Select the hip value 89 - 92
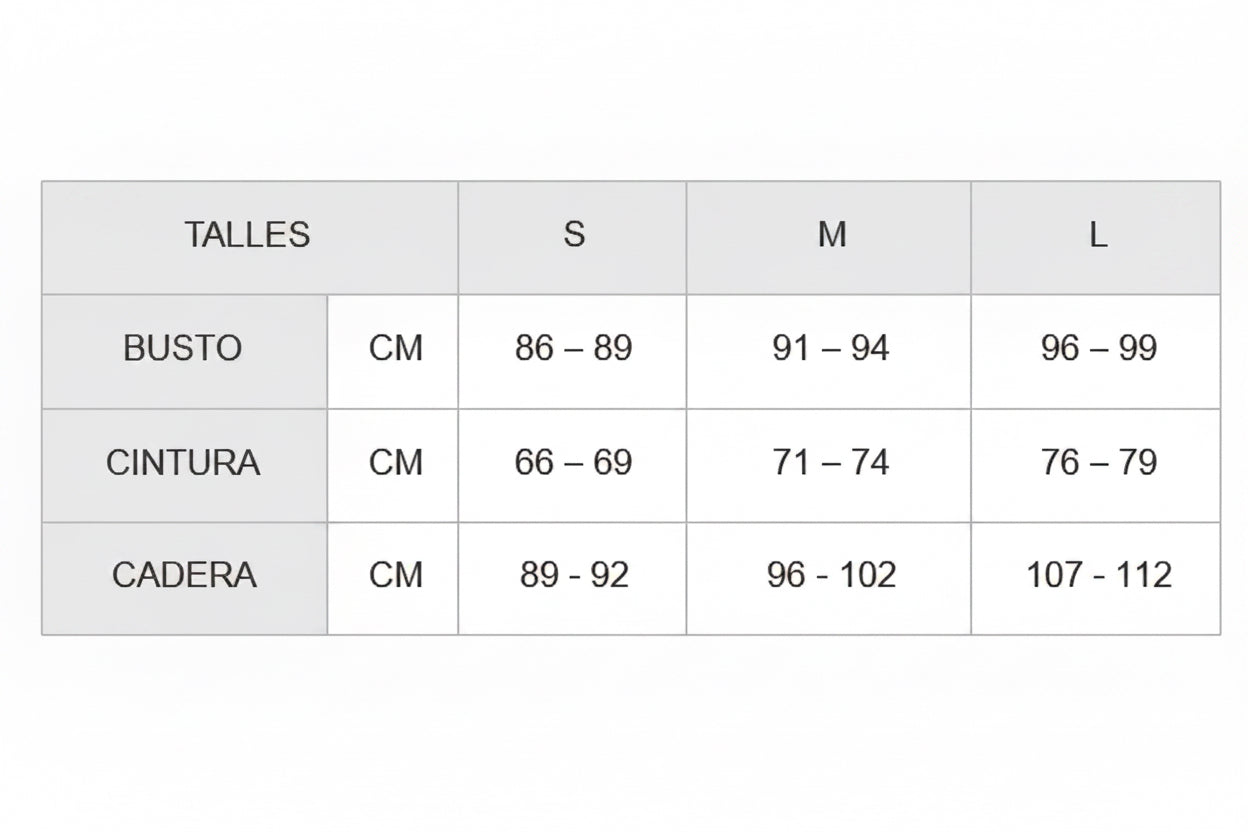Screen dimensions: 1248x832 click(x=572, y=578)
